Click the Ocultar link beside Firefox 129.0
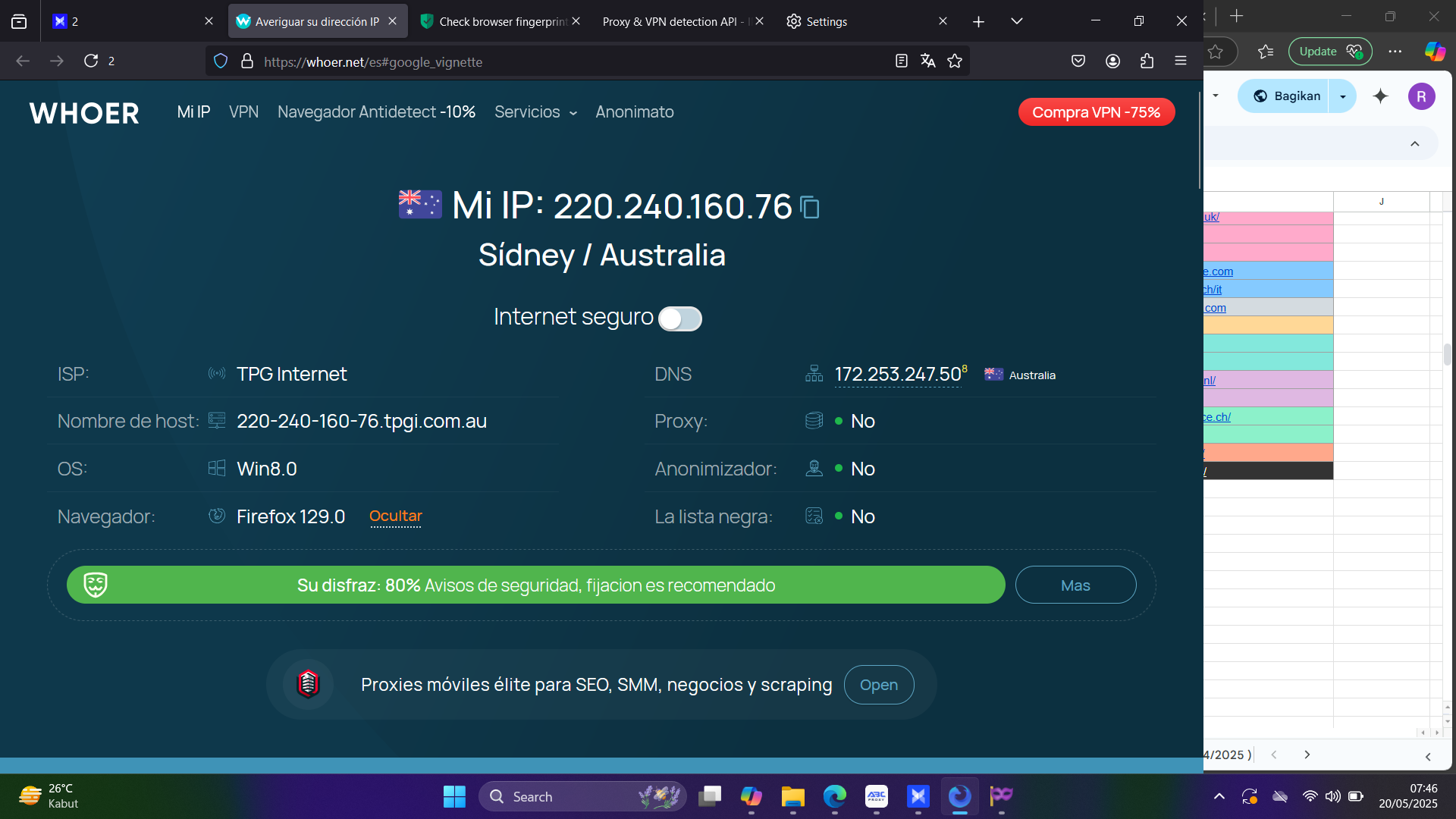Viewport: 1456px width, 819px height. (x=395, y=516)
